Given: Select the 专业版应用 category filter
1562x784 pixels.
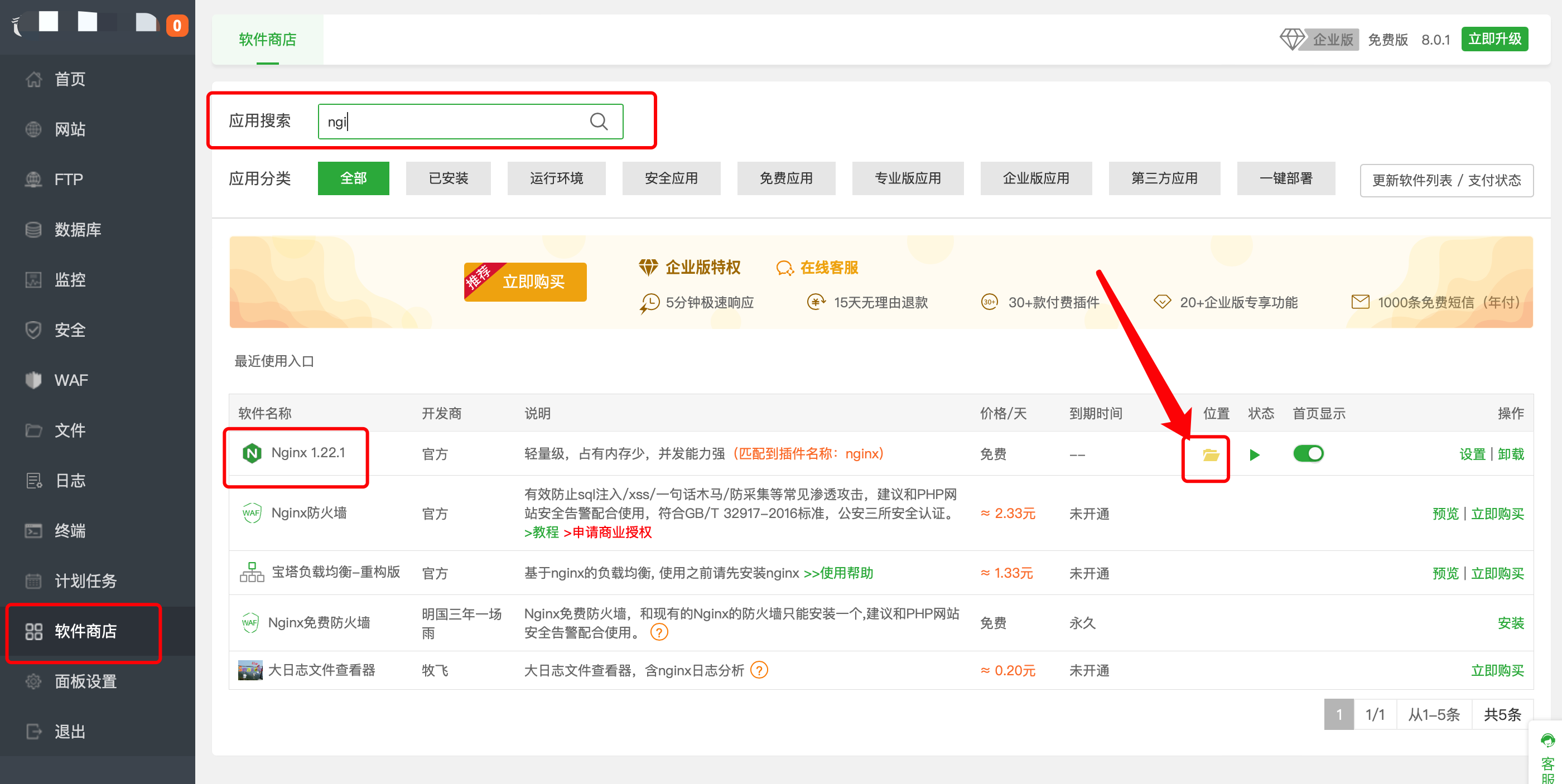Looking at the screenshot, I should click(x=908, y=178).
